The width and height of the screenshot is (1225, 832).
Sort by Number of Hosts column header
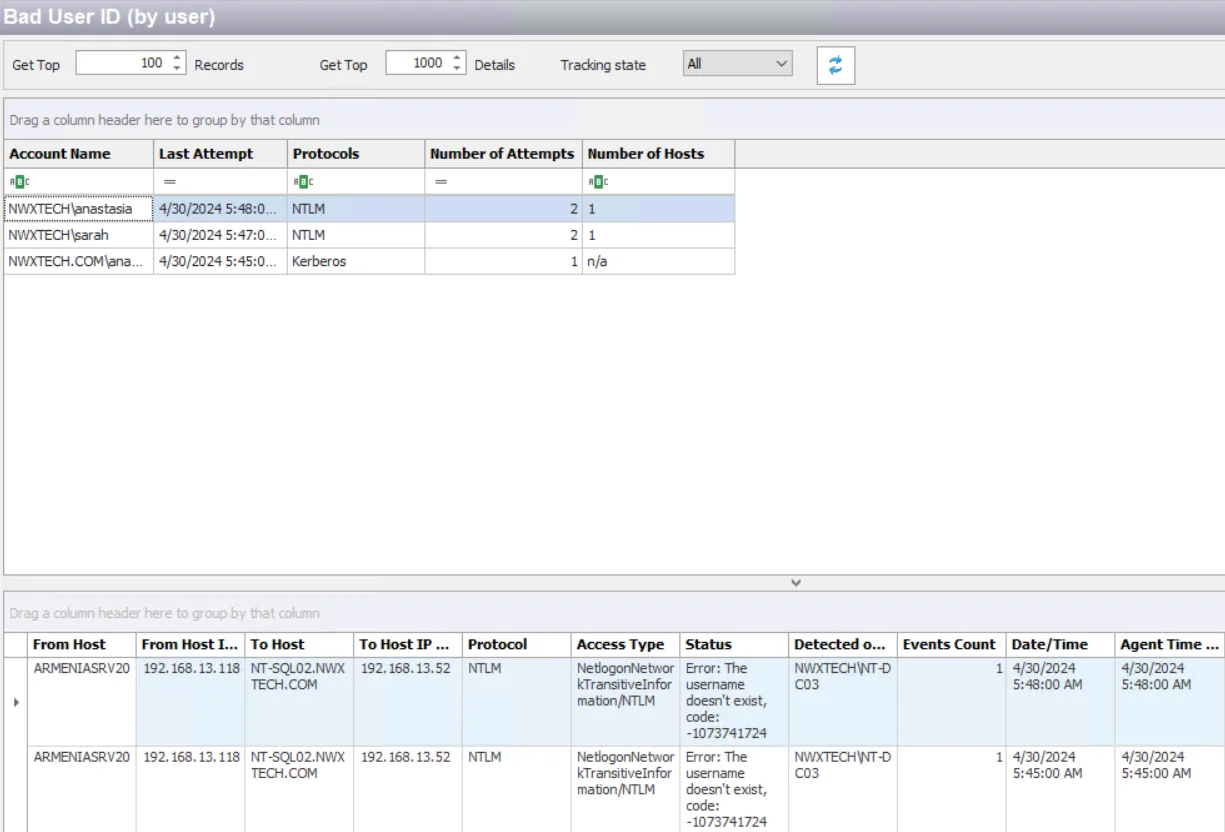click(658, 154)
